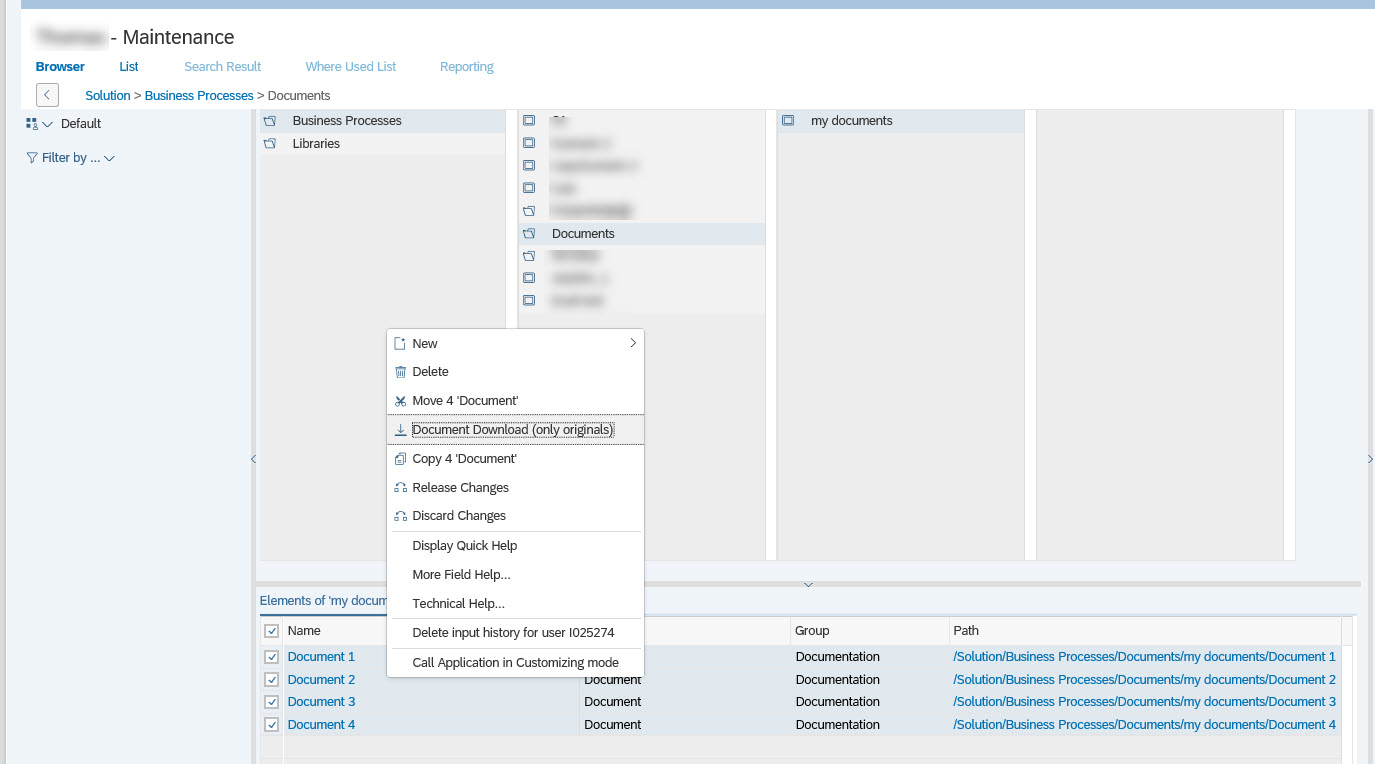Click the folder icon next to Libraries

coord(270,144)
